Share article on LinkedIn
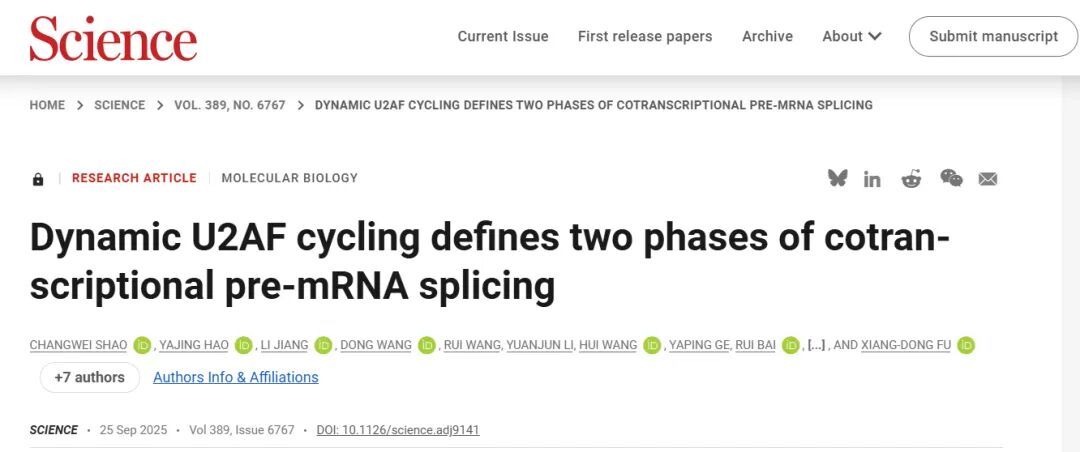The width and height of the screenshot is (1080, 452). click(x=873, y=179)
